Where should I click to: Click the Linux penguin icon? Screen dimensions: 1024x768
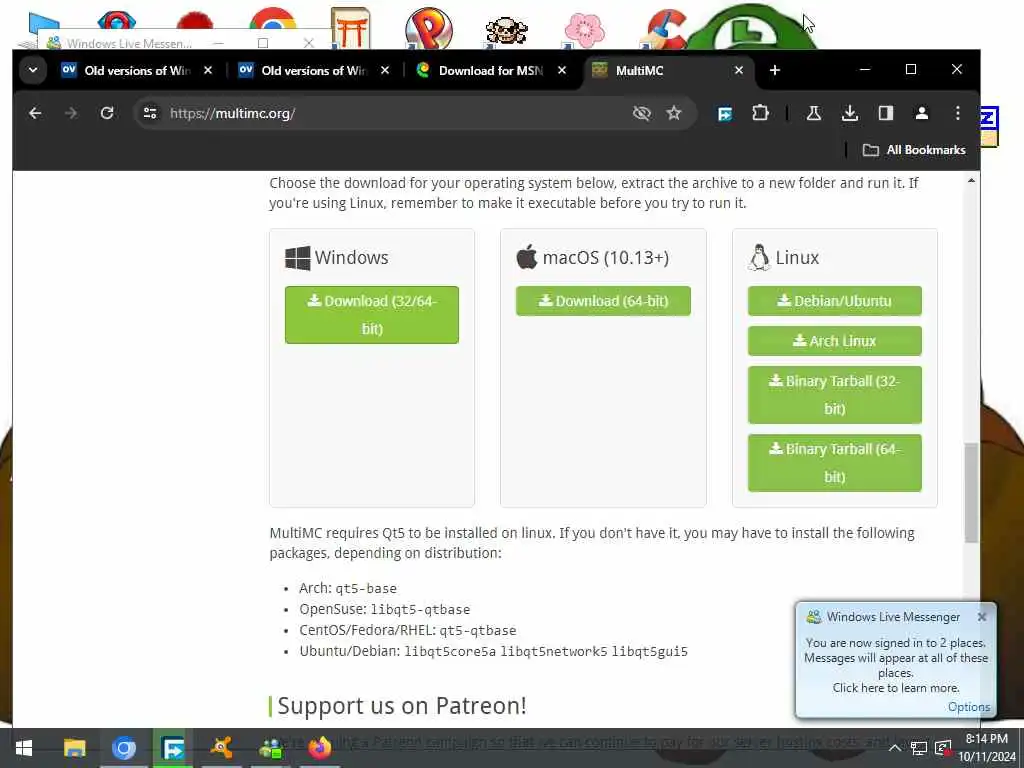click(x=759, y=257)
